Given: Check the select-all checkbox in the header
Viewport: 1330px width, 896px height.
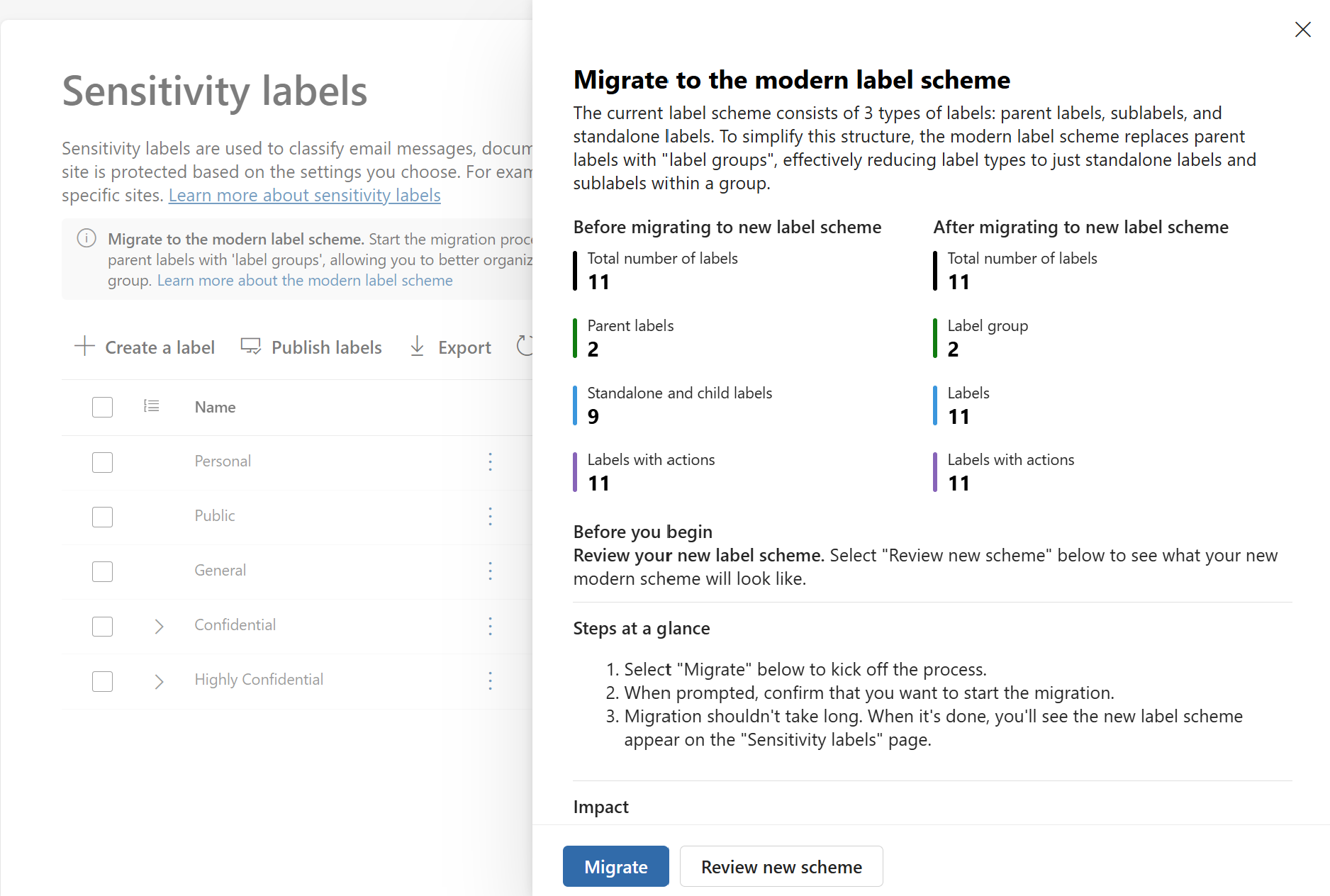Looking at the screenshot, I should (102, 406).
